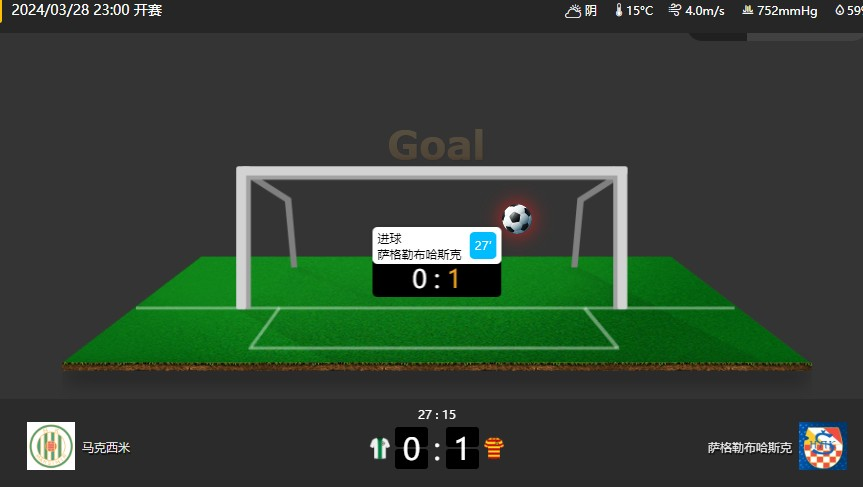Click the green-white home jersey icon

(x=380, y=448)
